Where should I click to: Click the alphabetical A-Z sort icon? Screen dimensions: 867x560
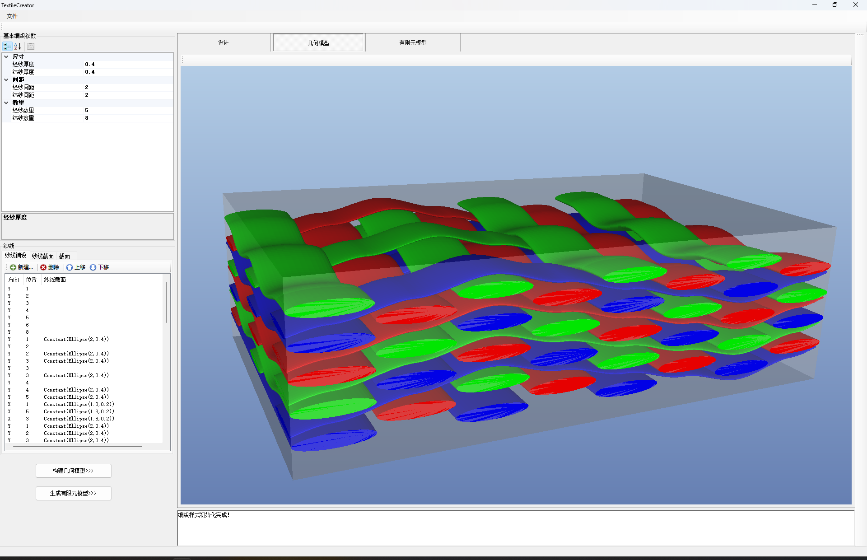[x=17, y=46]
